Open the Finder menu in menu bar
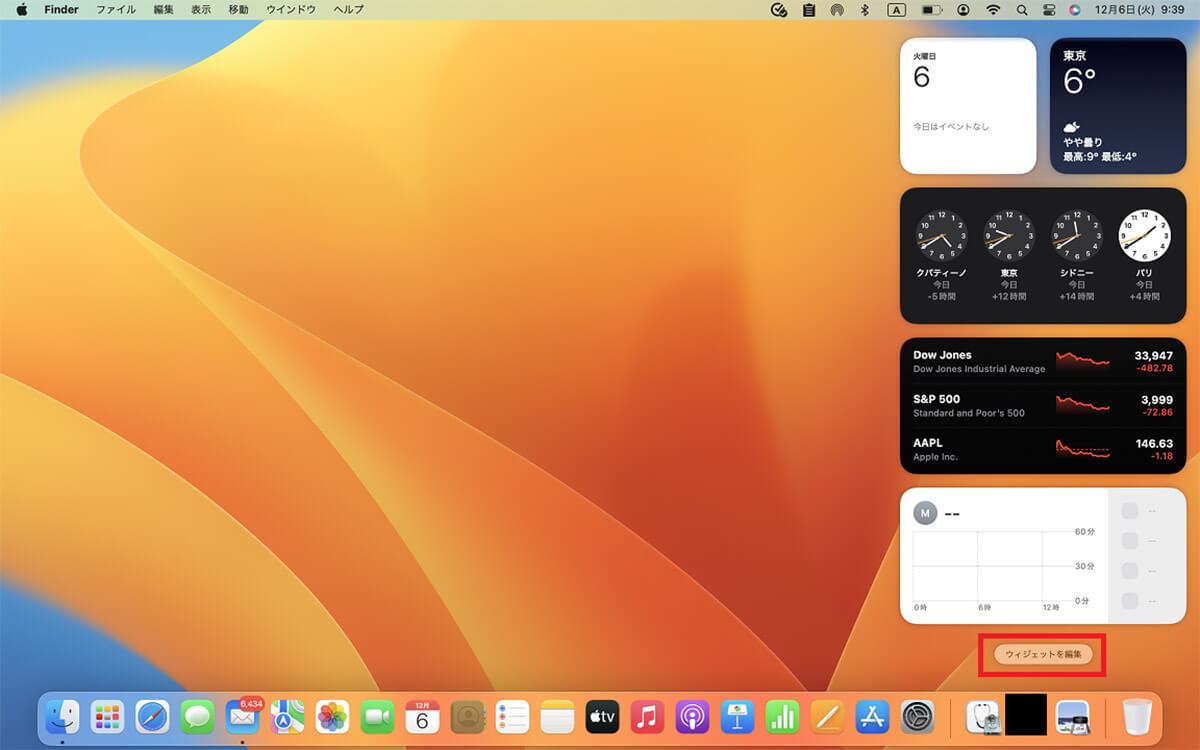 pyautogui.click(x=61, y=9)
